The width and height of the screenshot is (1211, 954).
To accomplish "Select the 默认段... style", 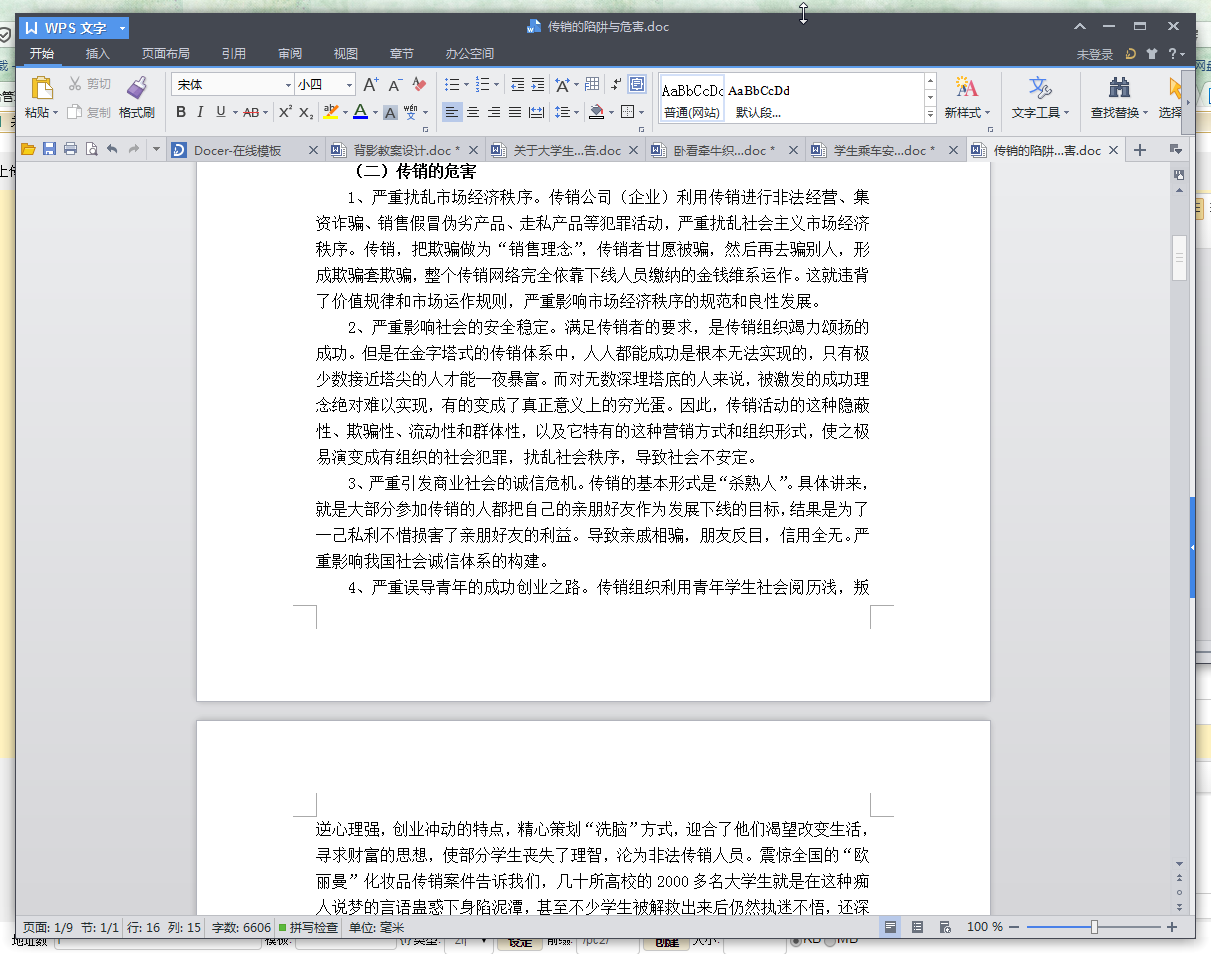I will pyautogui.click(x=758, y=100).
